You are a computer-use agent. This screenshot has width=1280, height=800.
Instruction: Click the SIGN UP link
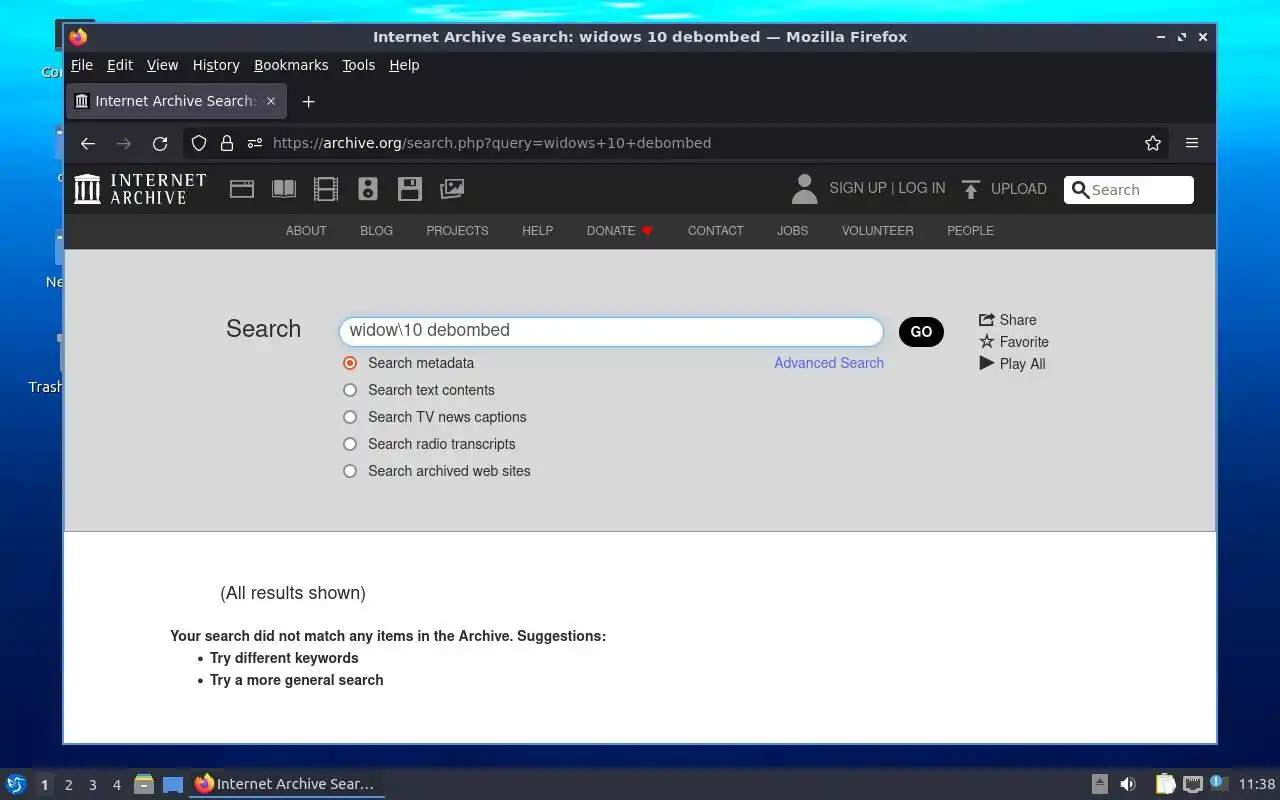pyautogui.click(x=858, y=188)
